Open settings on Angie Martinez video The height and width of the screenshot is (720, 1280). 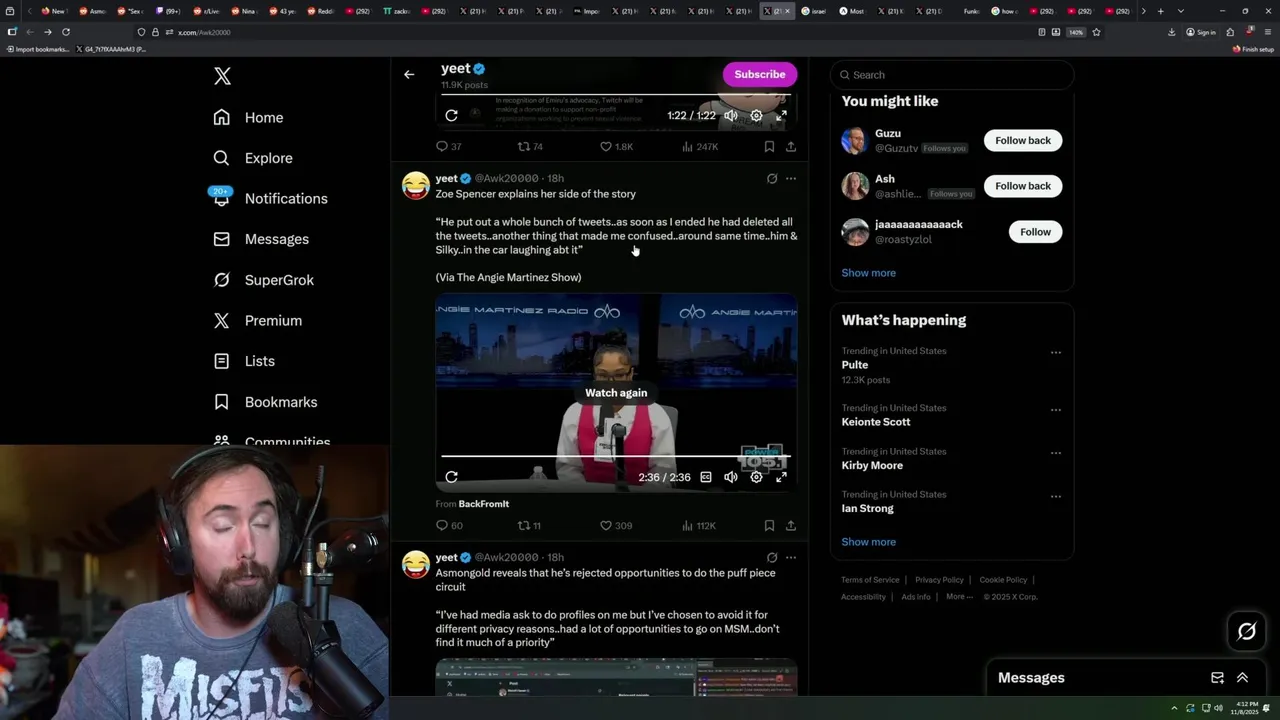tap(756, 477)
